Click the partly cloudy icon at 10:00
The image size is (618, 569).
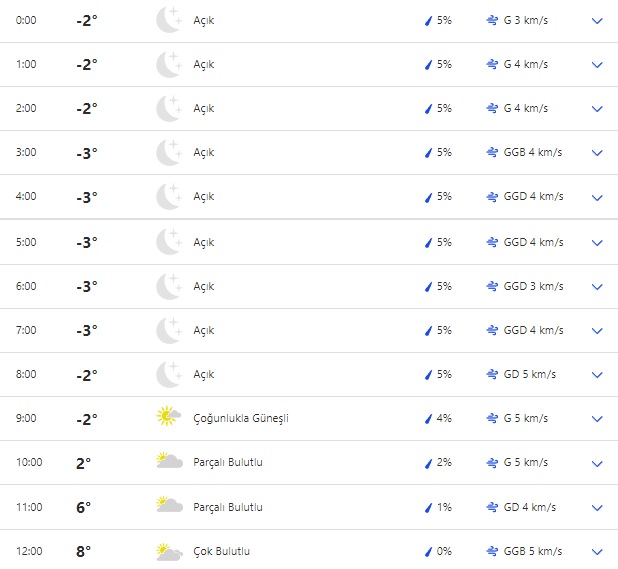(x=168, y=462)
